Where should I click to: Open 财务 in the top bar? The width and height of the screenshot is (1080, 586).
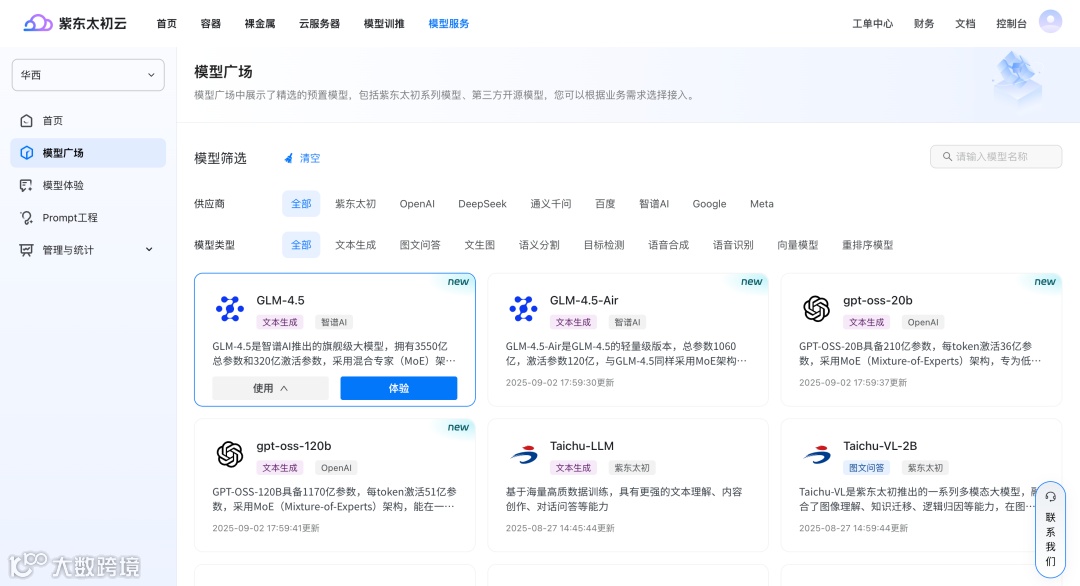(x=924, y=23)
